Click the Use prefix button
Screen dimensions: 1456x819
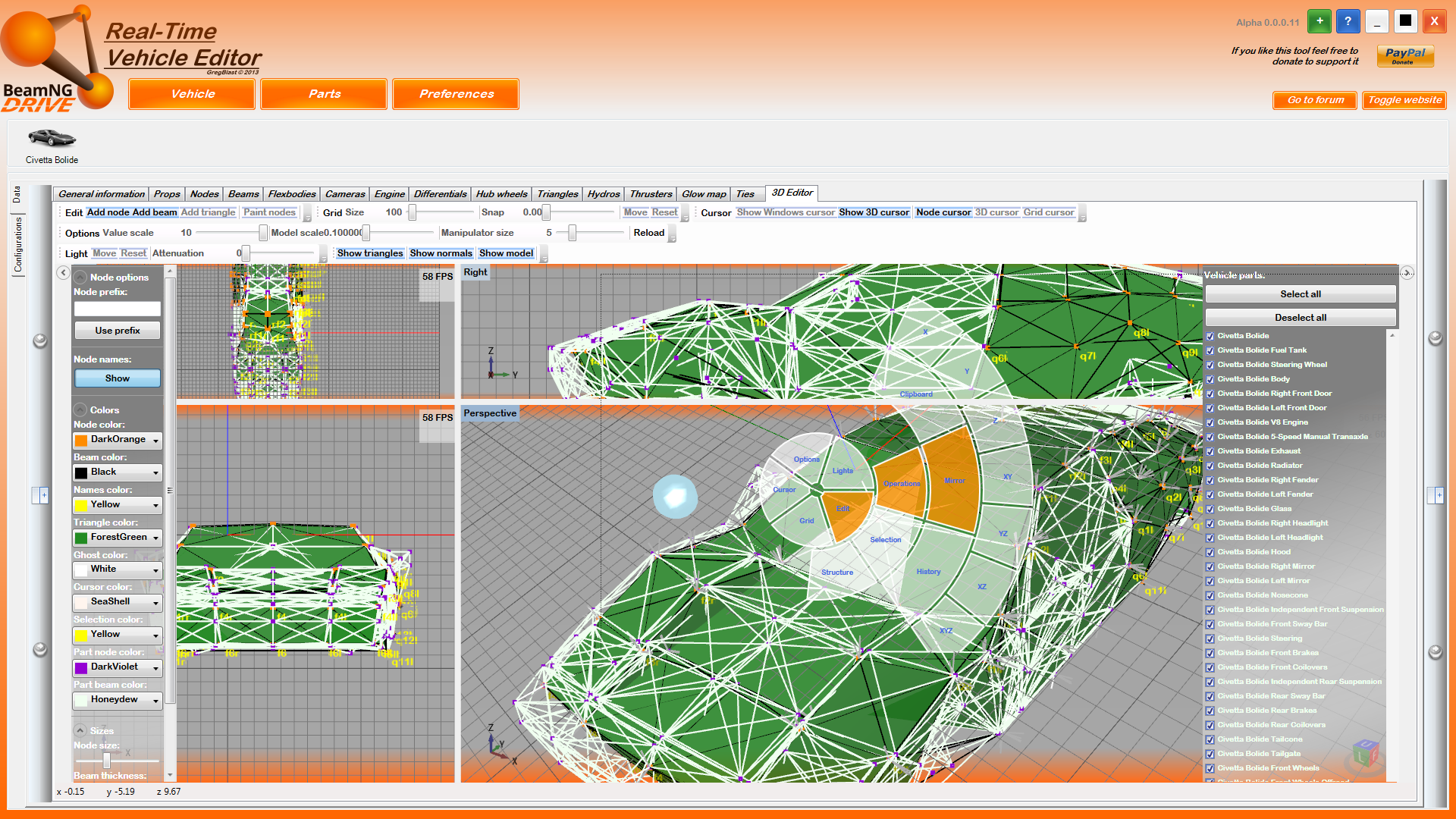point(118,331)
